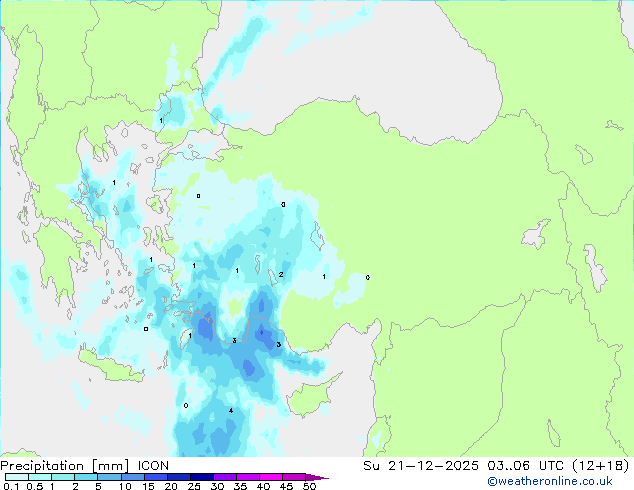The image size is (634, 490).
Task: Click the '(12+18)' forecast run text
Action: 601,466
